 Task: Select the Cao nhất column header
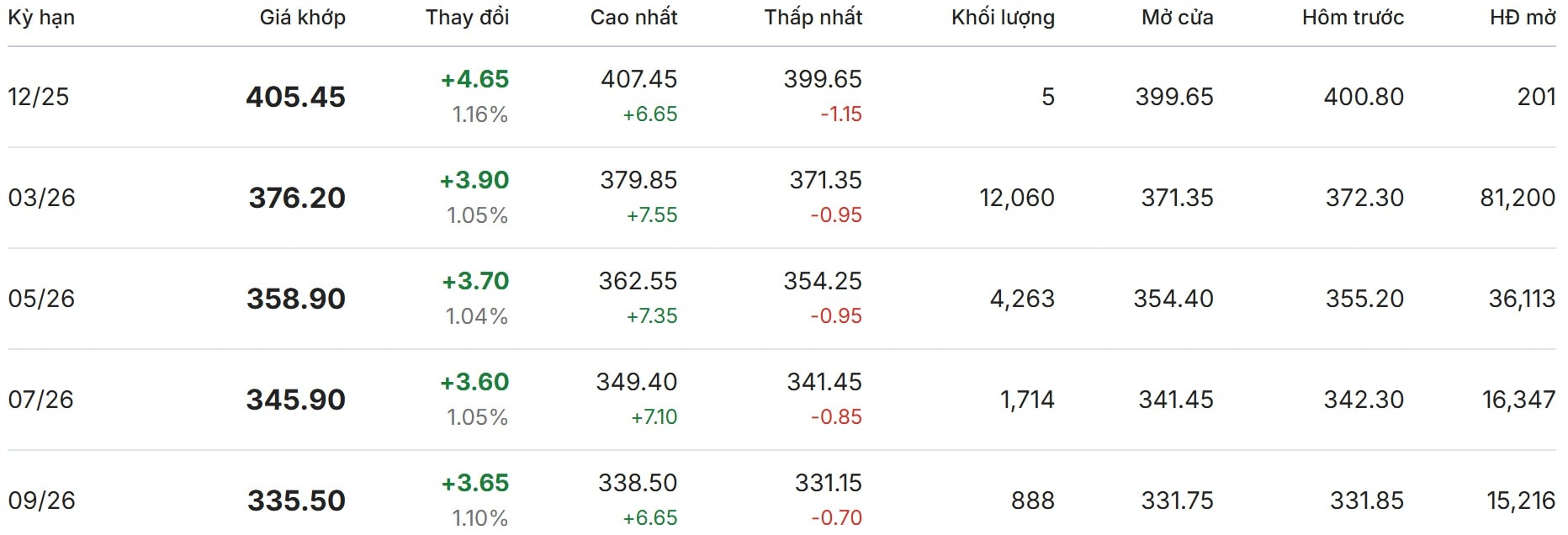pos(633,18)
